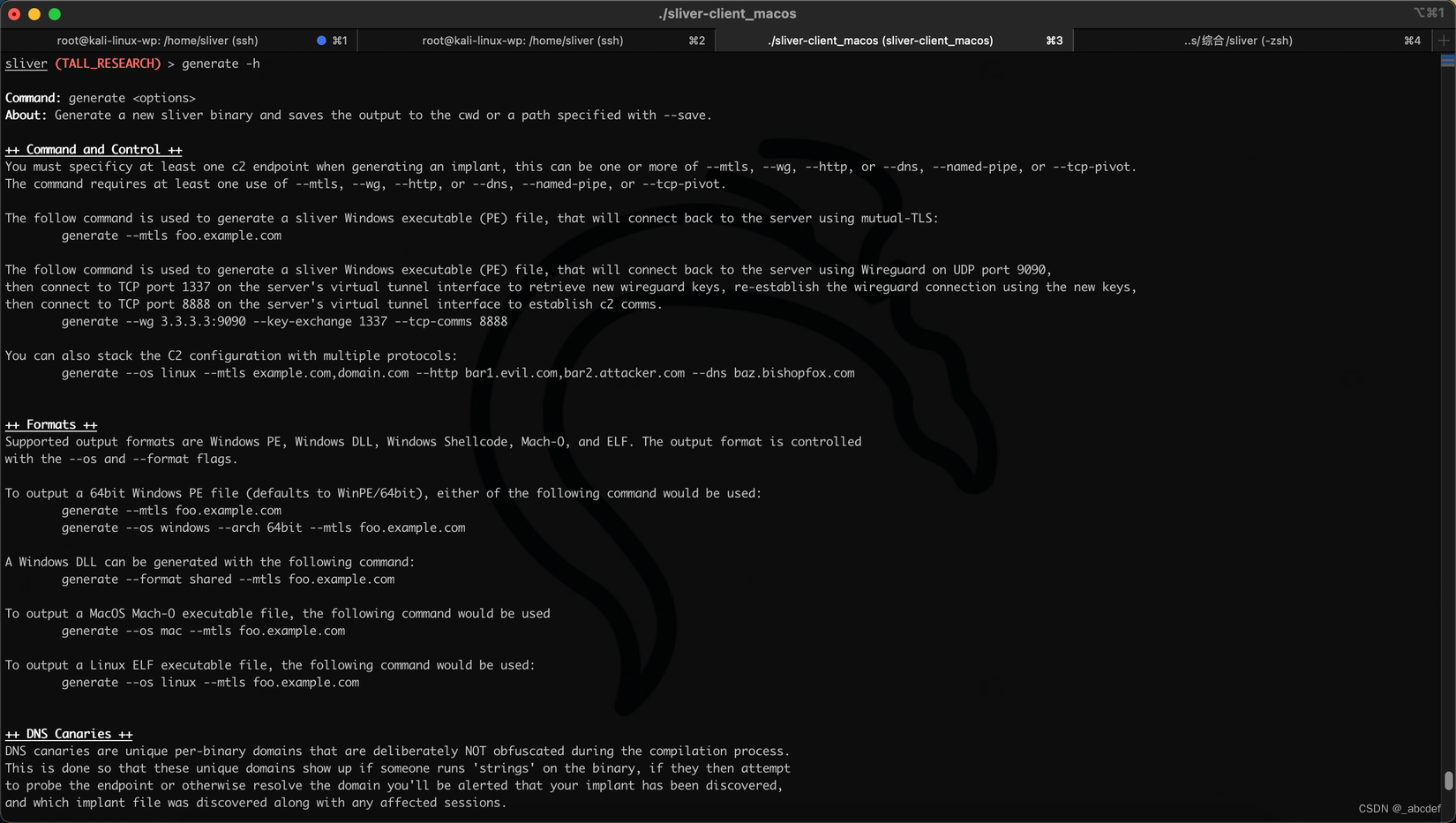The height and width of the screenshot is (823, 1456).
Task: Click the line "Supported output formats are Windows PE"
Action: (433, 442)
